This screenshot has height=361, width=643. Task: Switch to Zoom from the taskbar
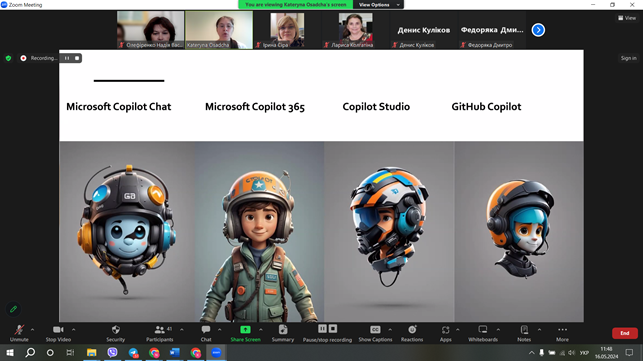[216, 352]
